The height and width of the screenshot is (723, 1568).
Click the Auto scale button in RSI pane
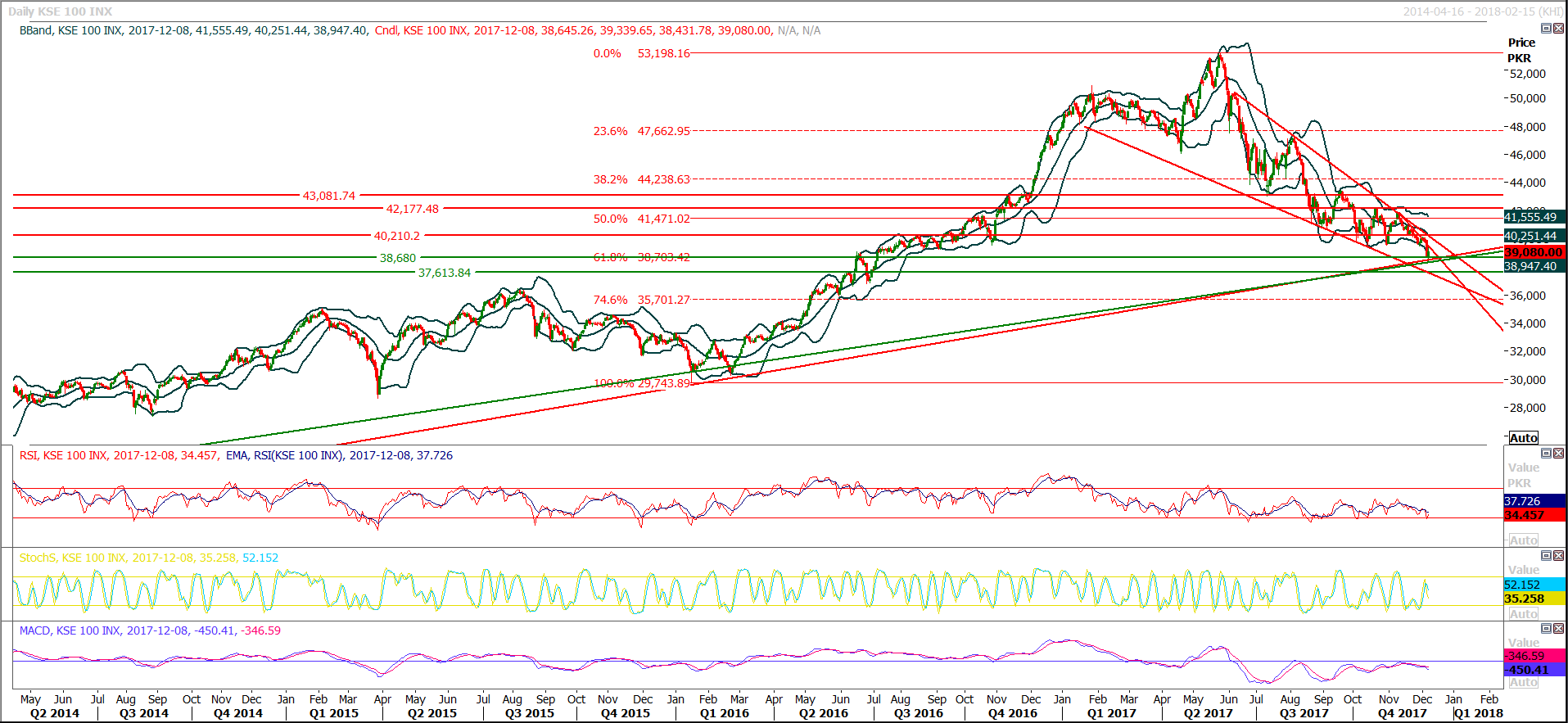click(1524, 540)
